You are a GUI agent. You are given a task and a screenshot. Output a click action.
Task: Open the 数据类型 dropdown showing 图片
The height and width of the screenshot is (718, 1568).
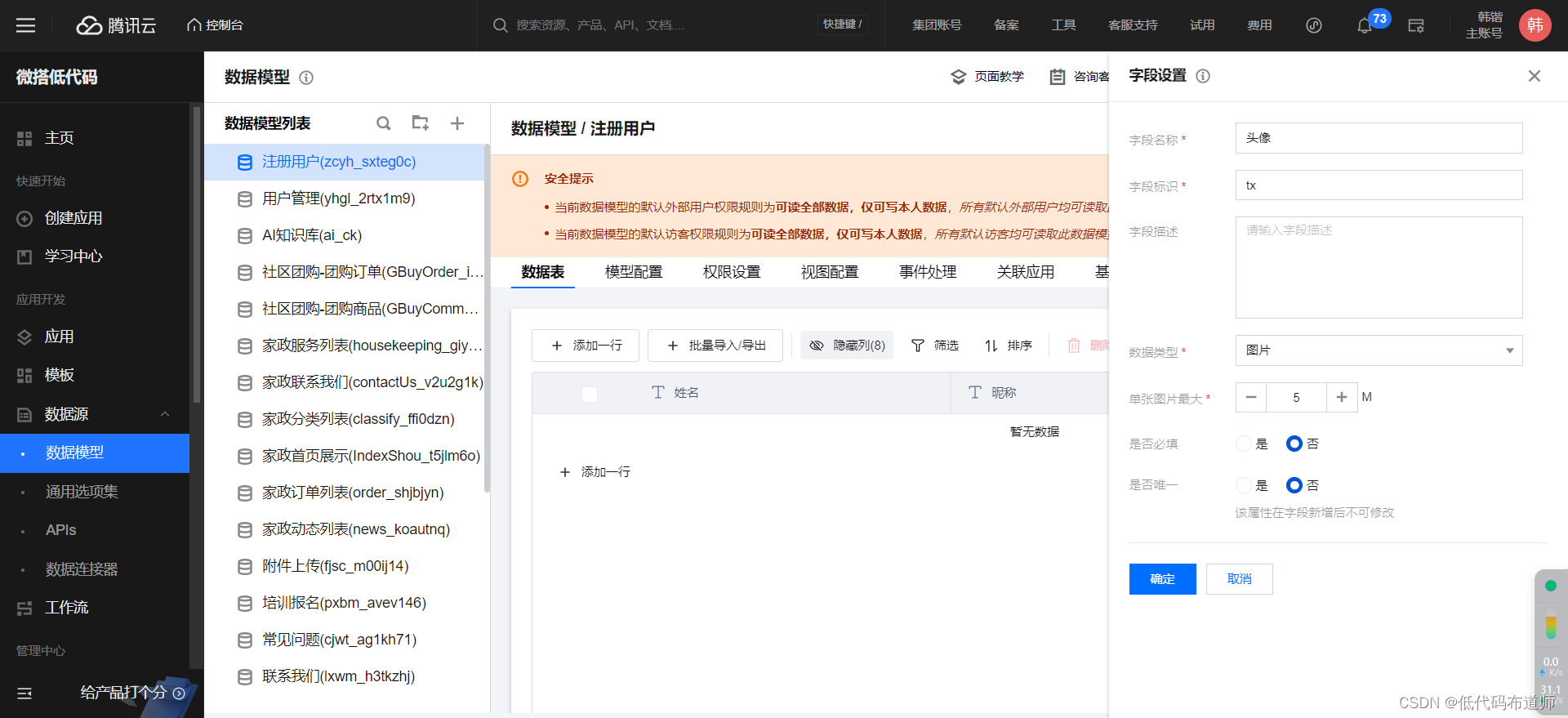pos(1379,350)
